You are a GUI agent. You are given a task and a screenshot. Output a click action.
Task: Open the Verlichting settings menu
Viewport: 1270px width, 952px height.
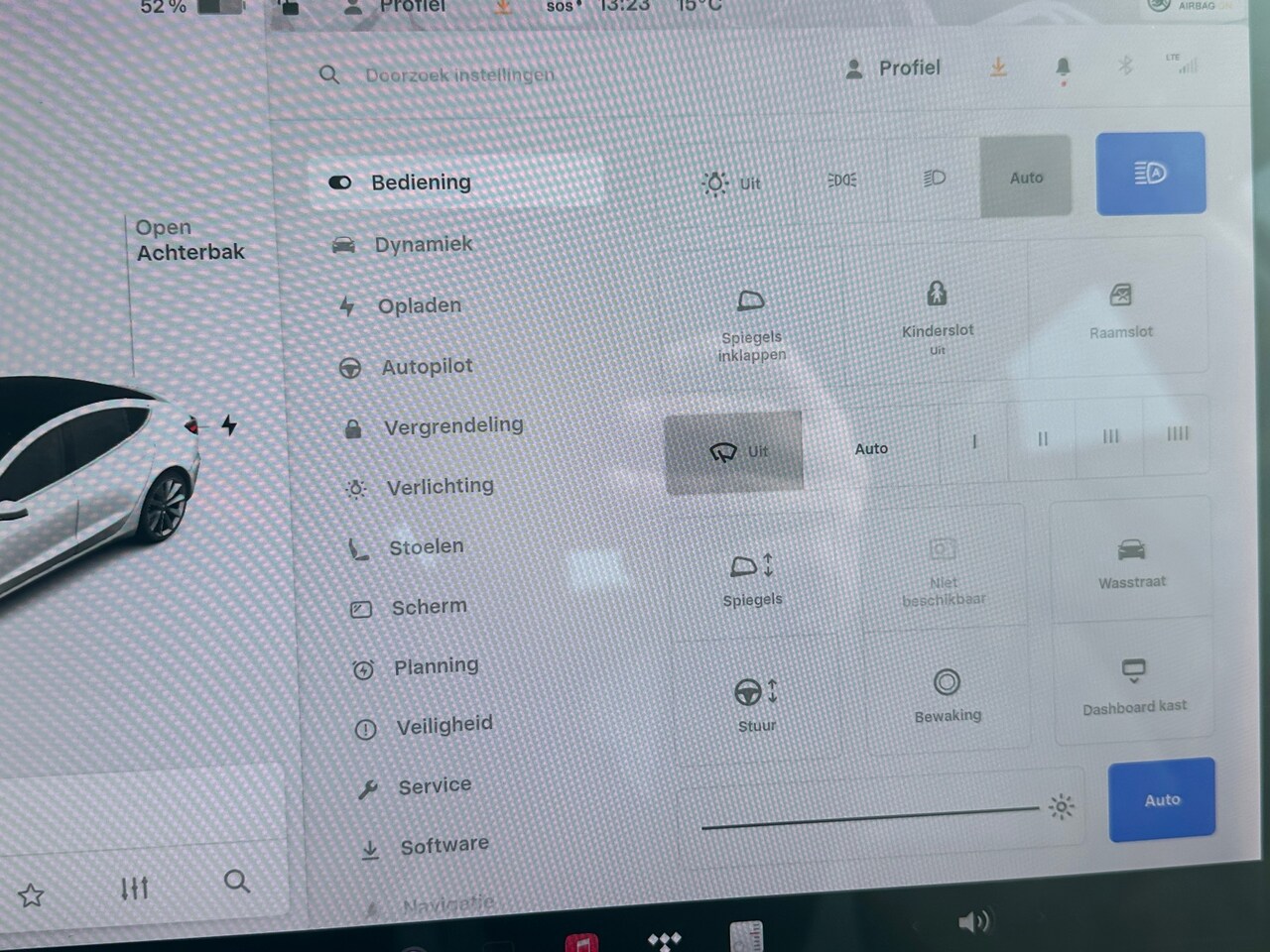440,487
